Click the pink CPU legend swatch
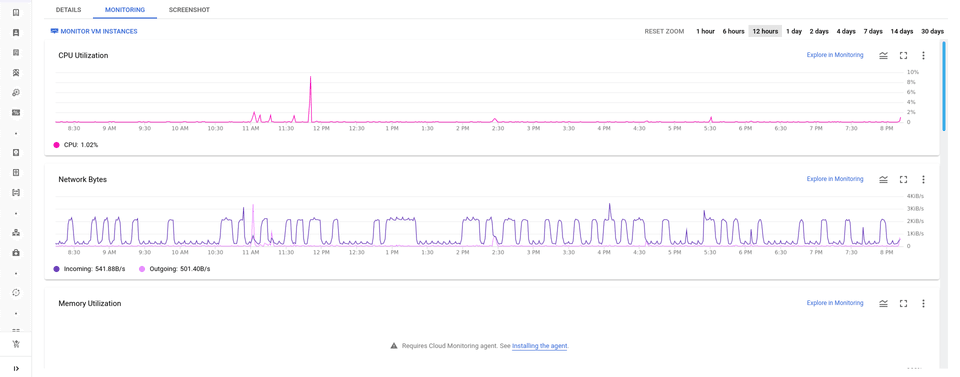 [x=57, y=145]
